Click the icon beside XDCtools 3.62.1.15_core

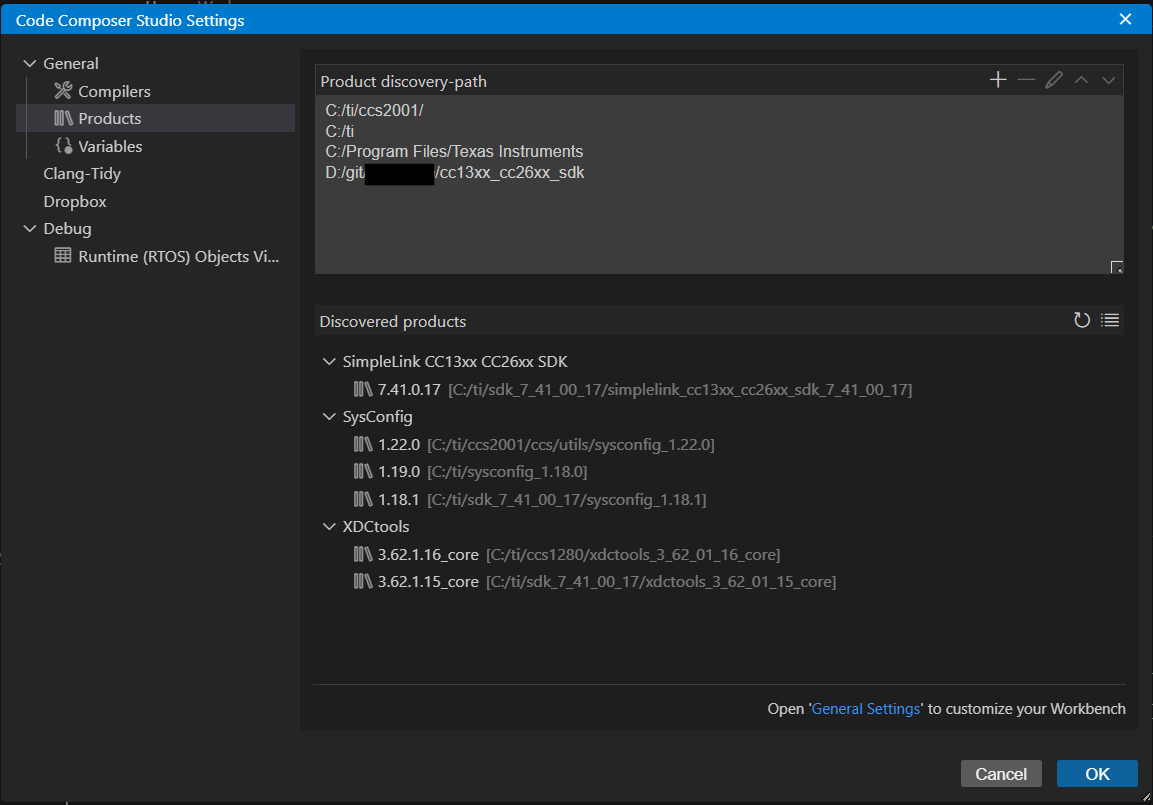[x=363, y=582]
